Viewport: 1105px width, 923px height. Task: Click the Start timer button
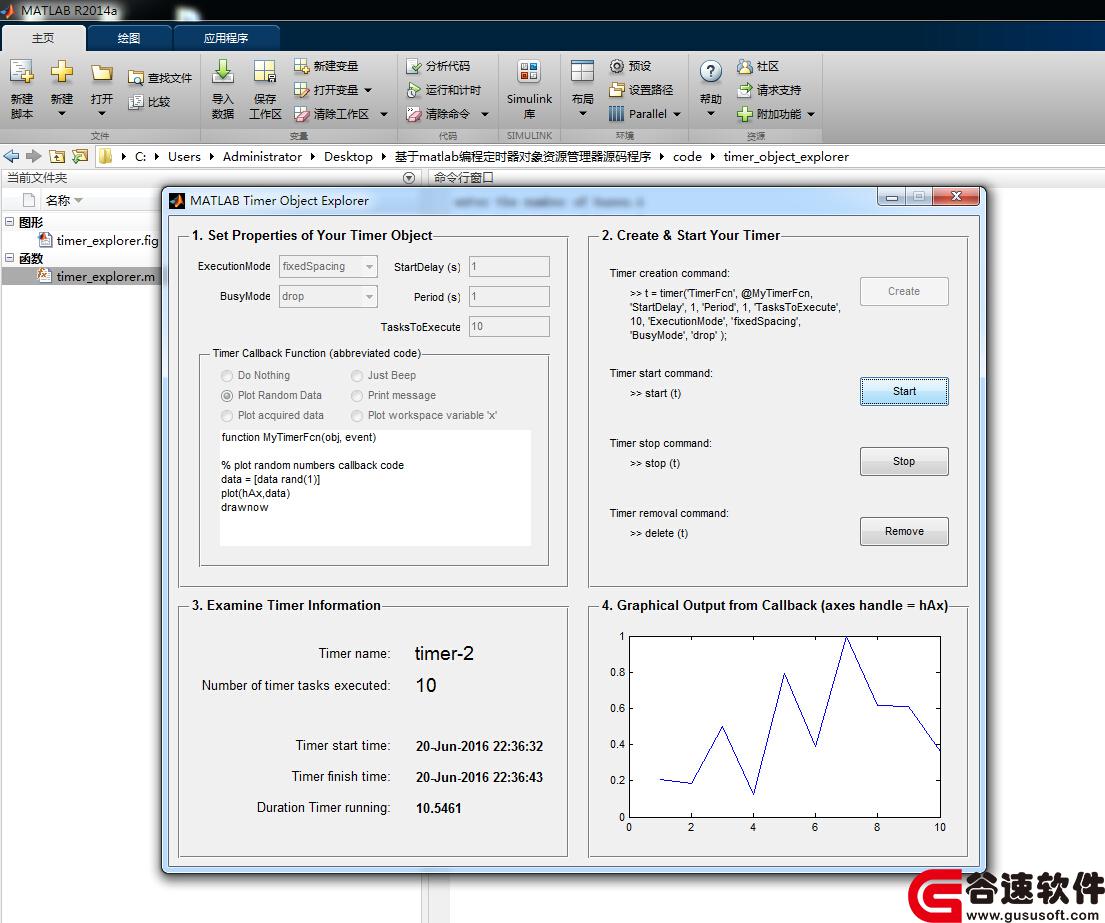[904, 391]
